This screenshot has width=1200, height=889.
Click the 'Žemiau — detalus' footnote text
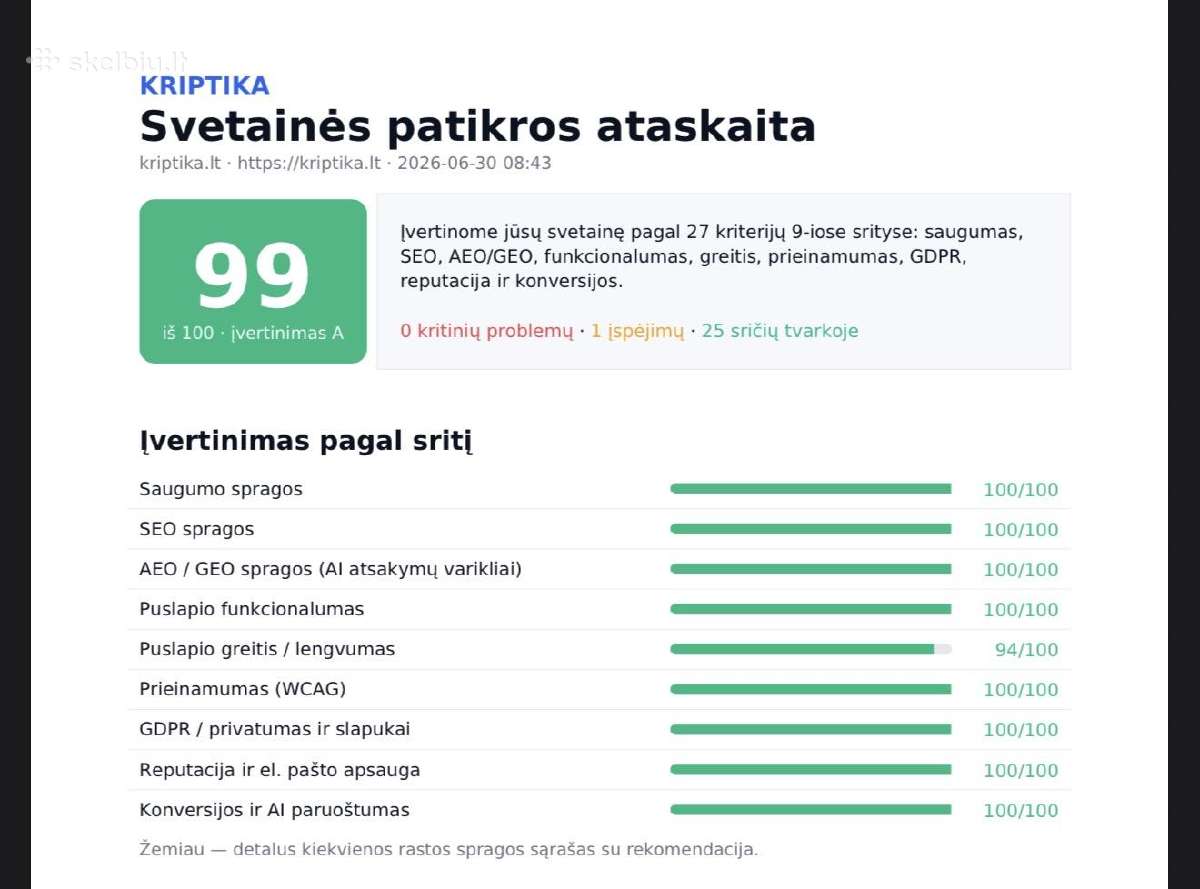(x=449, y=850)
